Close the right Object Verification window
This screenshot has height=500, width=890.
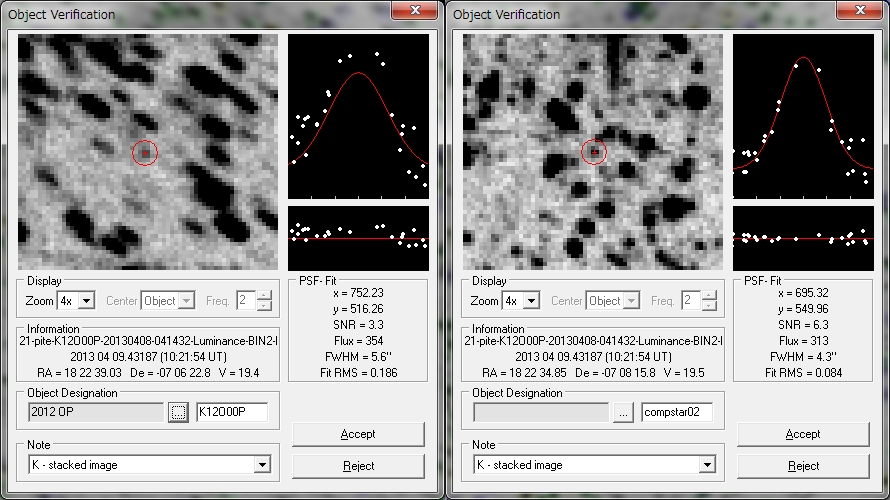858,11
